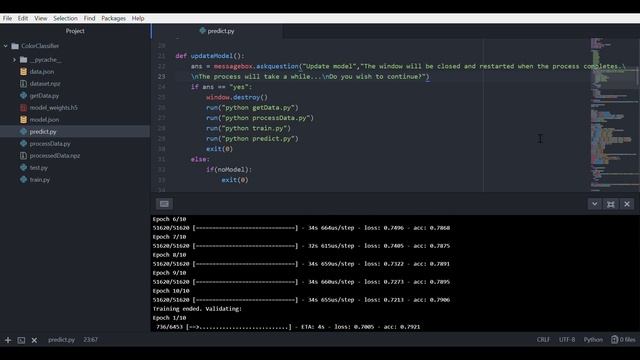Open getData.py in the tree
The image size is (640, 360).
click(x=44, y=96)
